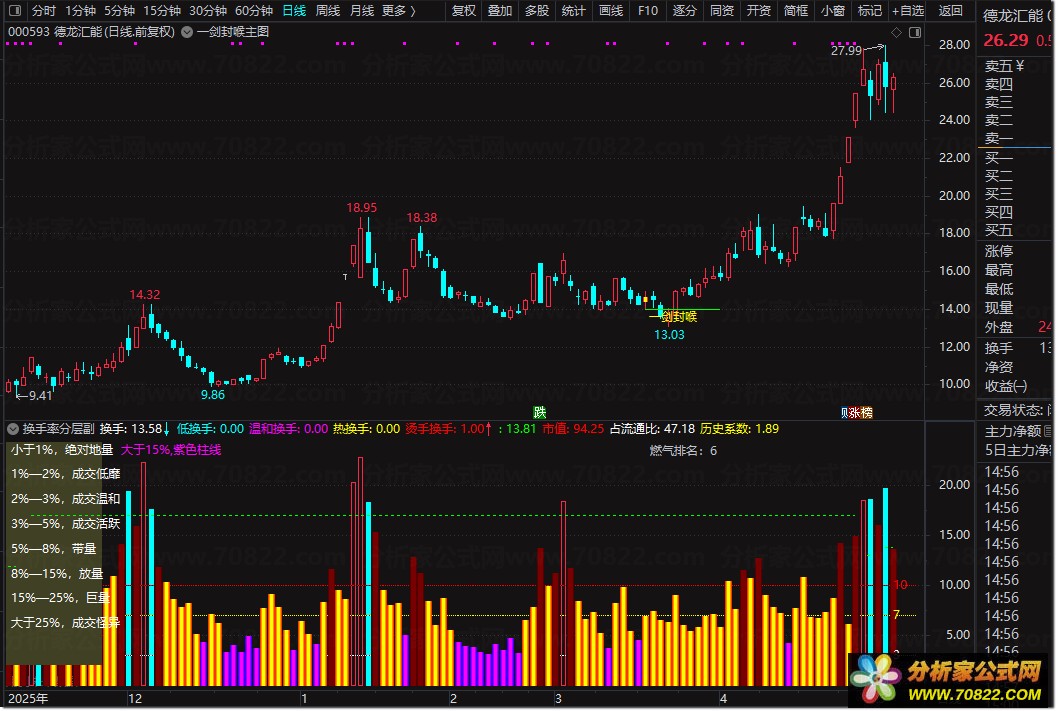This screenshot has height=711, width=1058.
Task: Expand the 换手率分层副 indicator dropdown
Action: [x=13, y=428]
